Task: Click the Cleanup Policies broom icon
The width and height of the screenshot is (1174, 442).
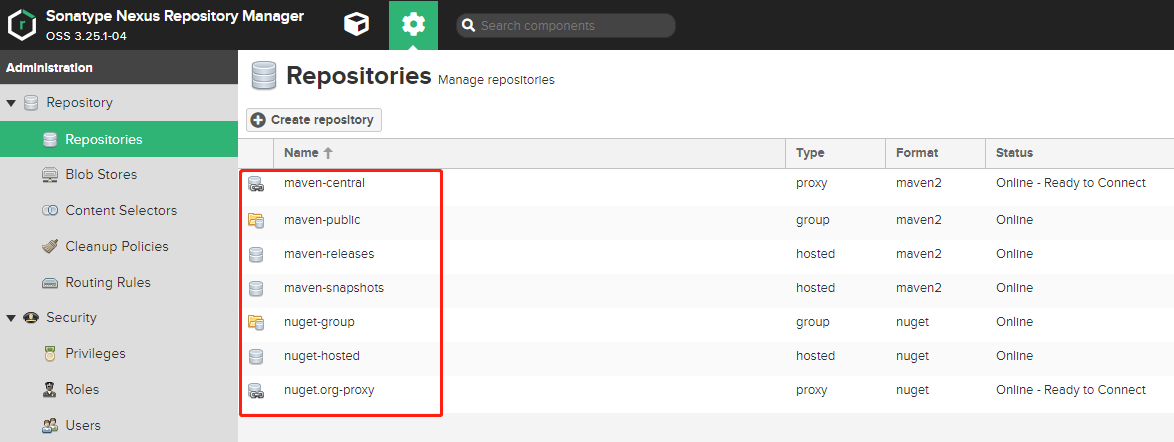Action: point(50,247)
